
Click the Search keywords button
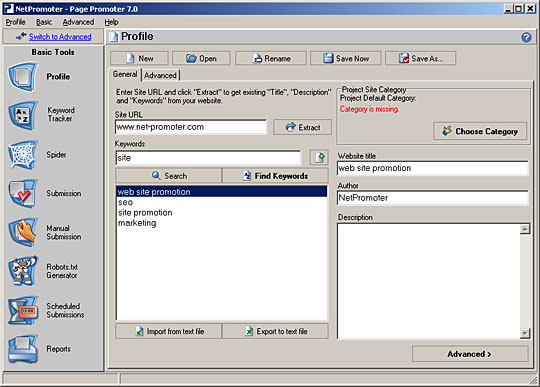169,176
